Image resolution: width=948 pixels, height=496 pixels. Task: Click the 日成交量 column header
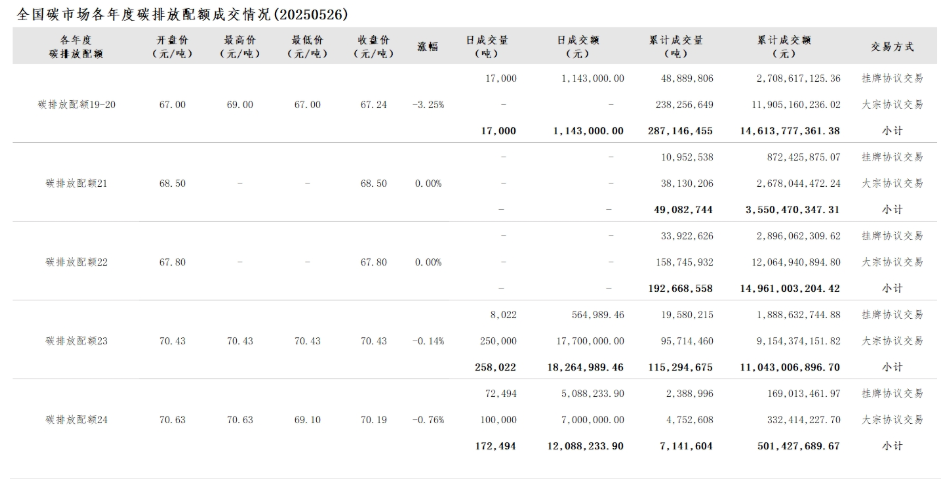click(x=487, y=47)
